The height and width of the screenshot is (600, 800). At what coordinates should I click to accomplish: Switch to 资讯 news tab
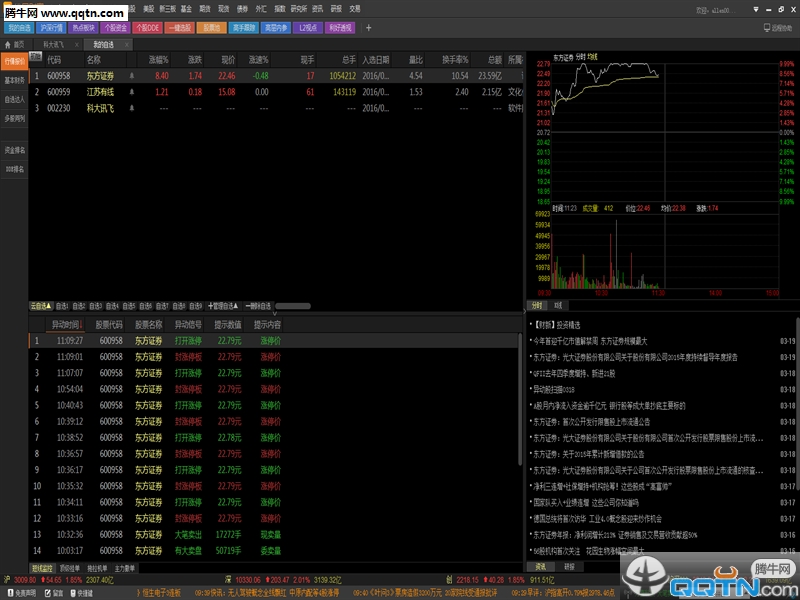point(540,567)
